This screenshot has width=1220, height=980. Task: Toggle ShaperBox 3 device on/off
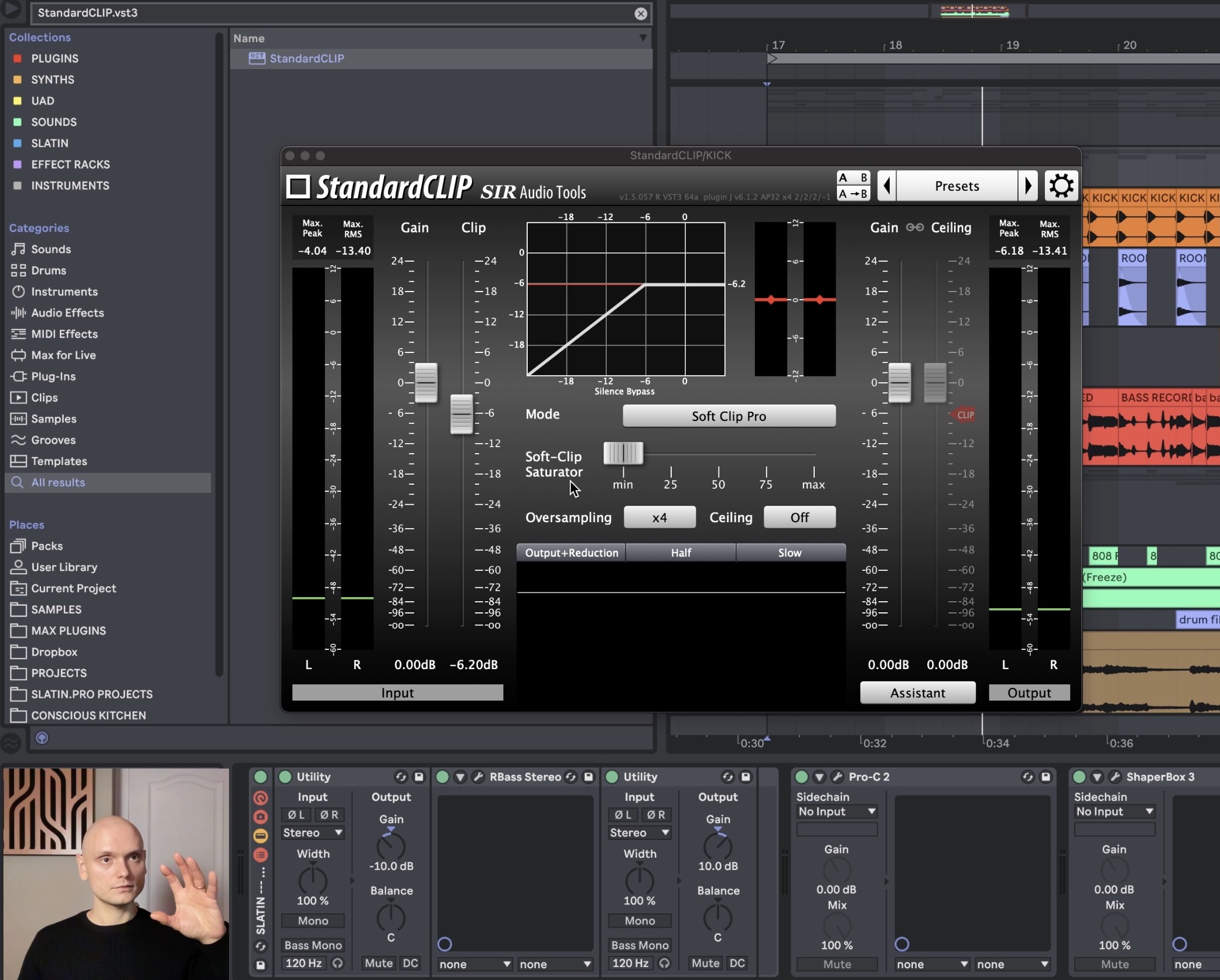coord(1079,777)
